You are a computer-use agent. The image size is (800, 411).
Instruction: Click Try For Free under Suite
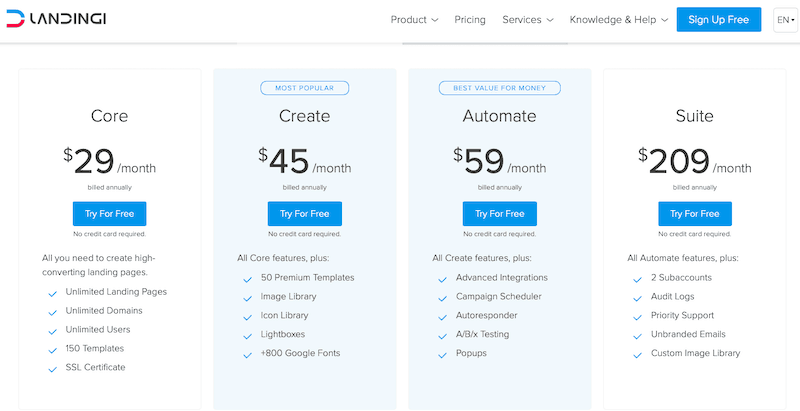coord(695,214)
